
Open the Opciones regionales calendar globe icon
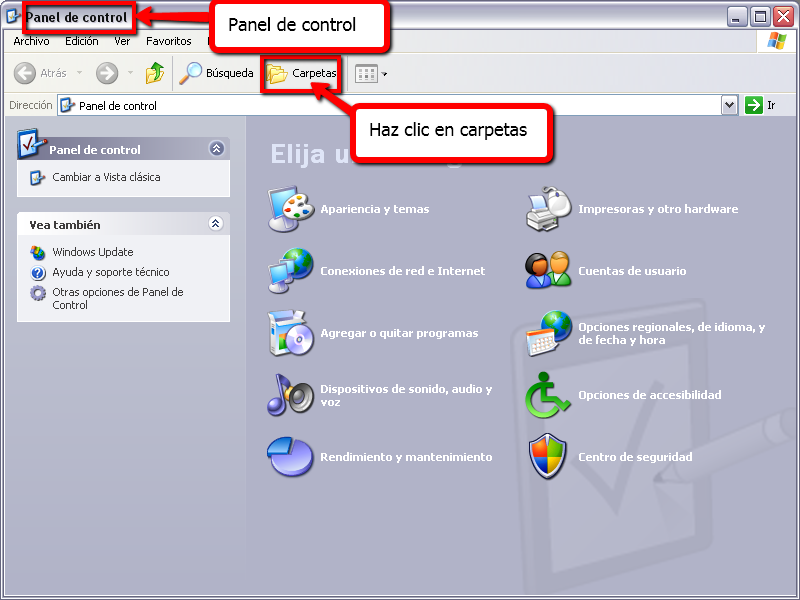coord(548,333)
